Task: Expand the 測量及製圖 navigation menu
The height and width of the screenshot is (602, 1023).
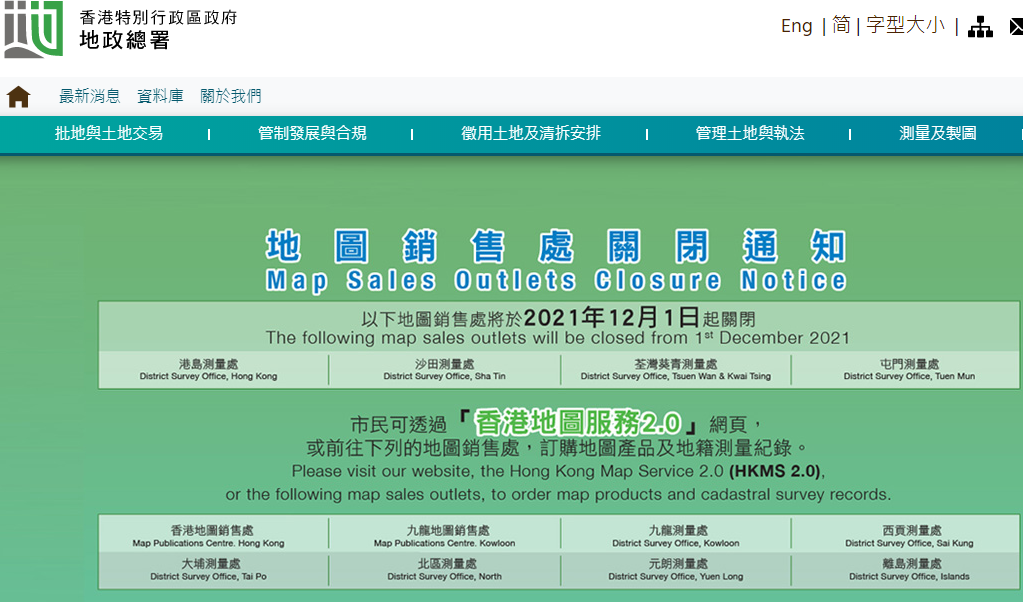Action: click(x=937, y=133)
